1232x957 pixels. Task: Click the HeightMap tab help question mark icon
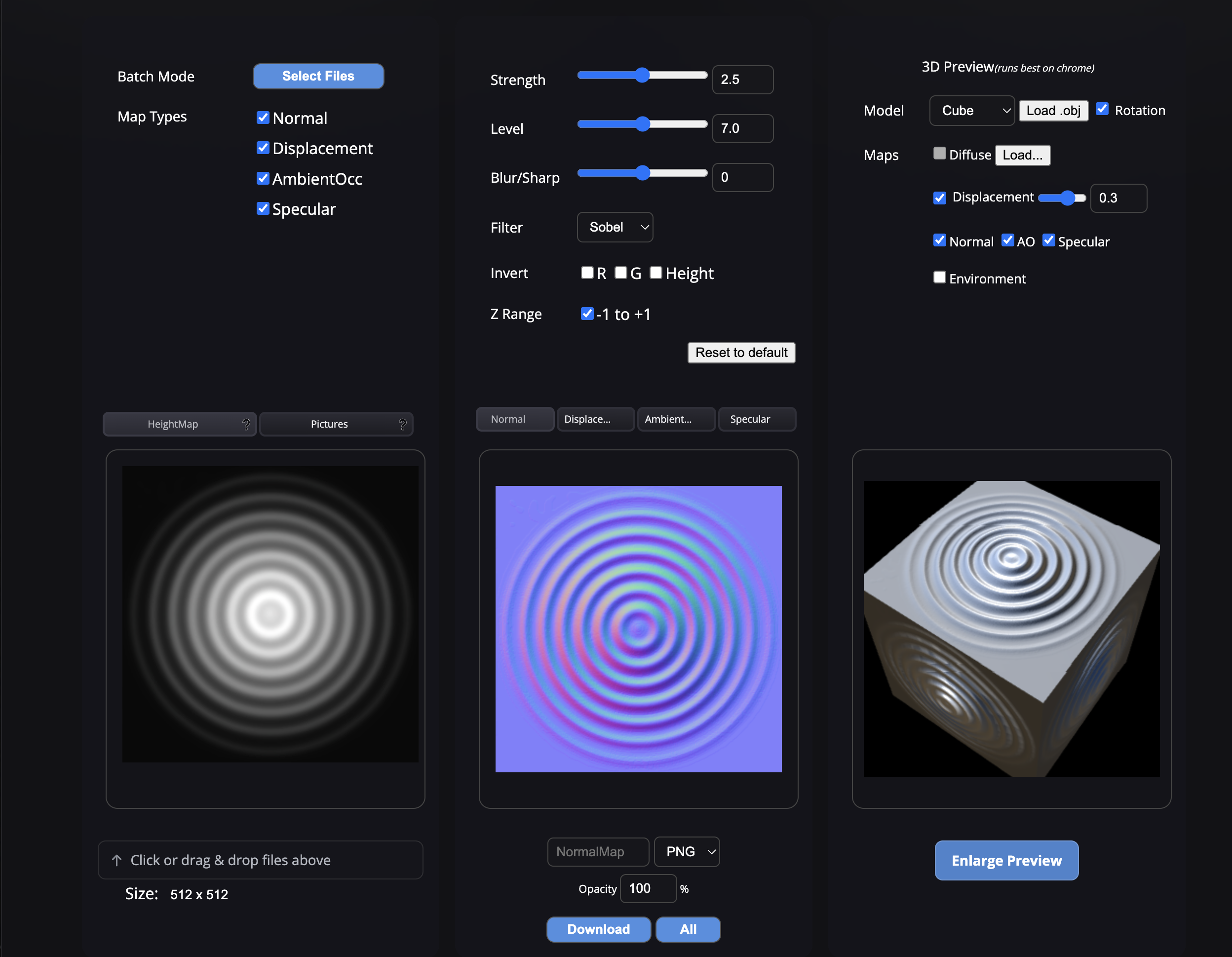click(246, 424)
